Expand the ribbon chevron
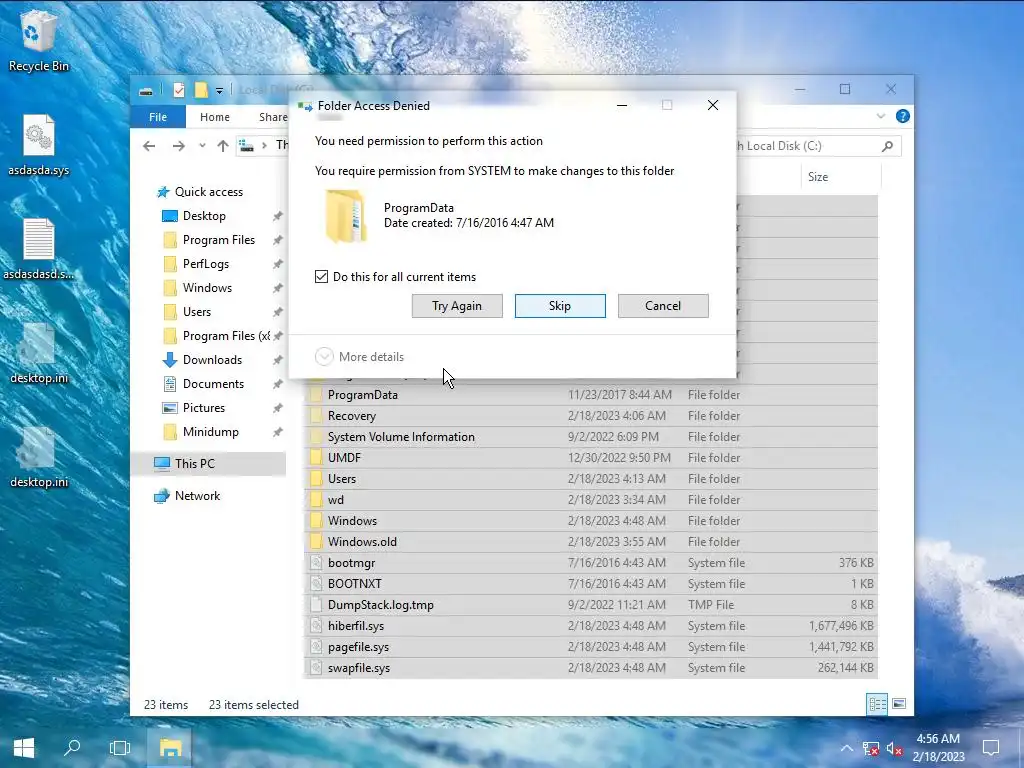This screenshot has width=1024, height=768. click(x=880, y=116)
